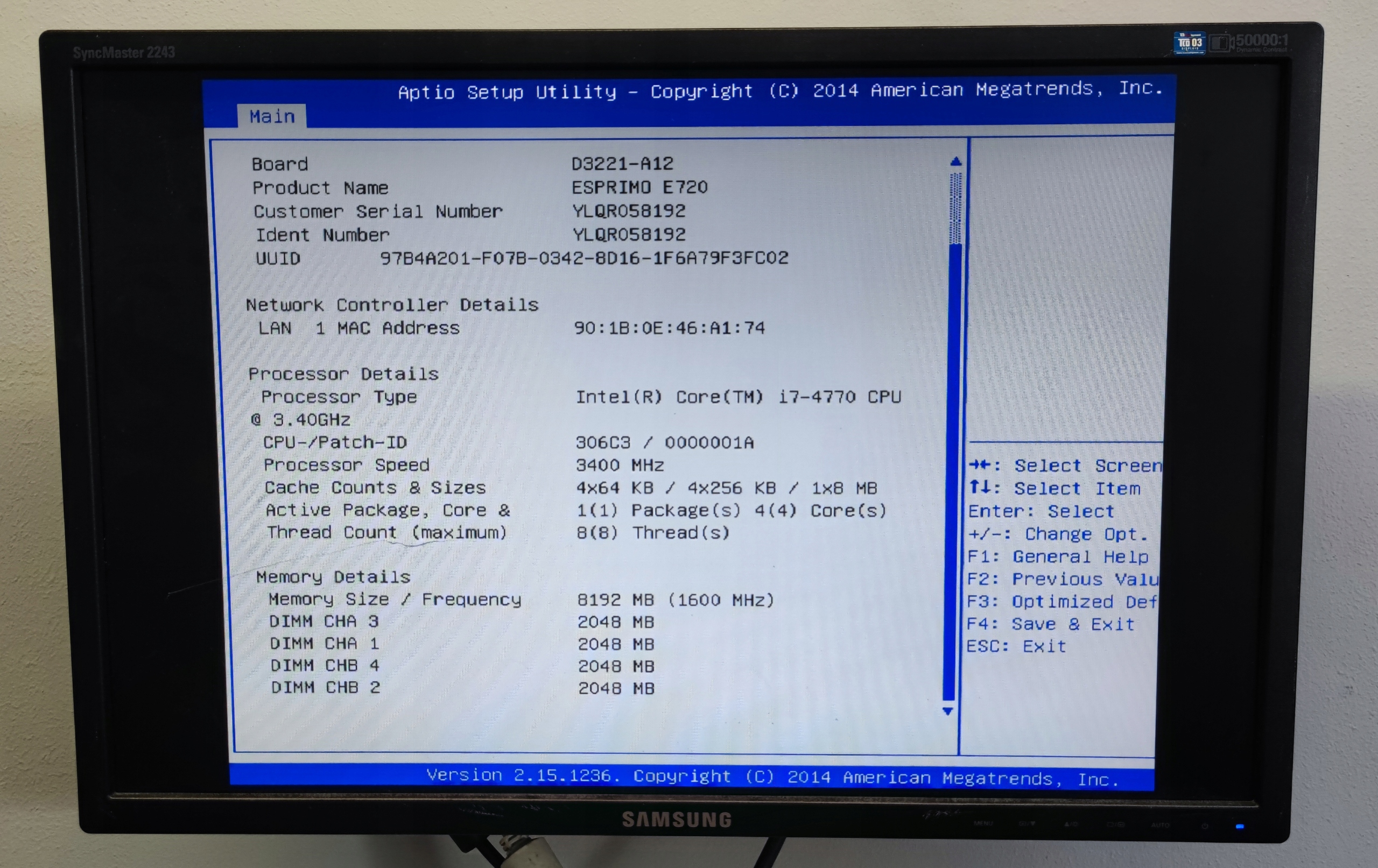Viewport: 1378px width, 868px height.
Task: Click the left-right arrows Select Screen icon
Action: click(980, 464)
